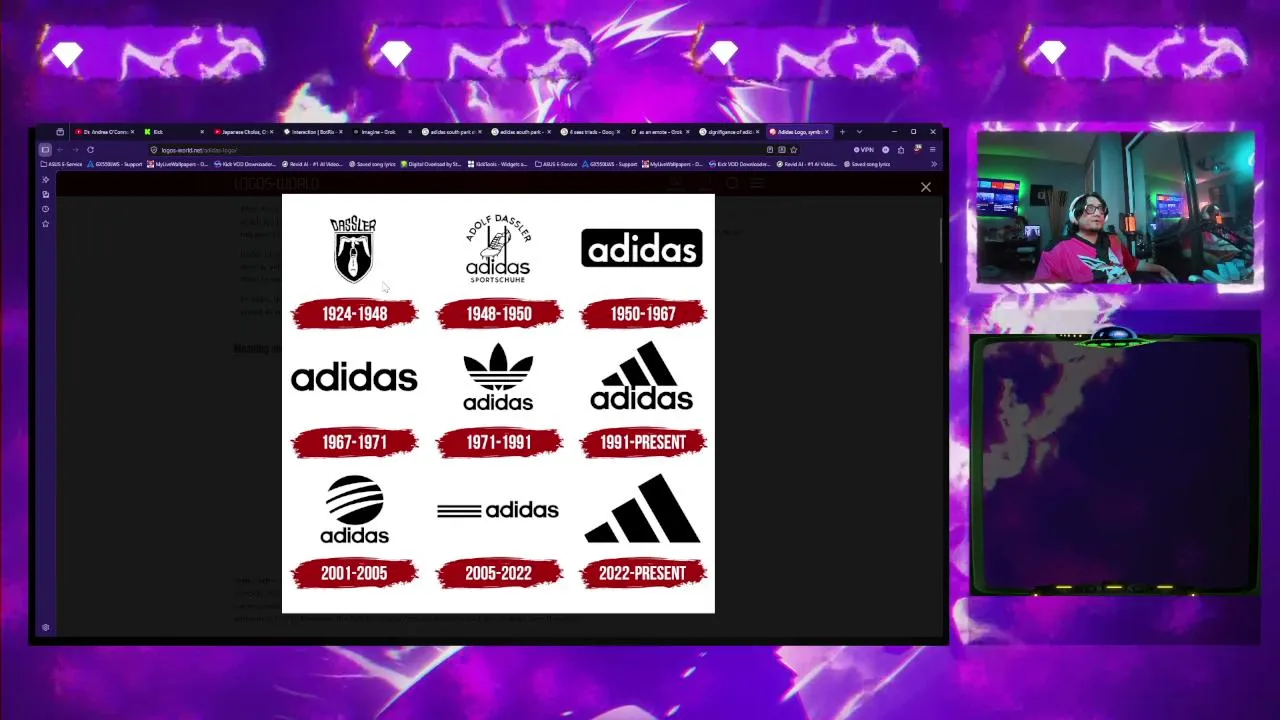Open the history clock in the sidebar

(x=45, y=209)
